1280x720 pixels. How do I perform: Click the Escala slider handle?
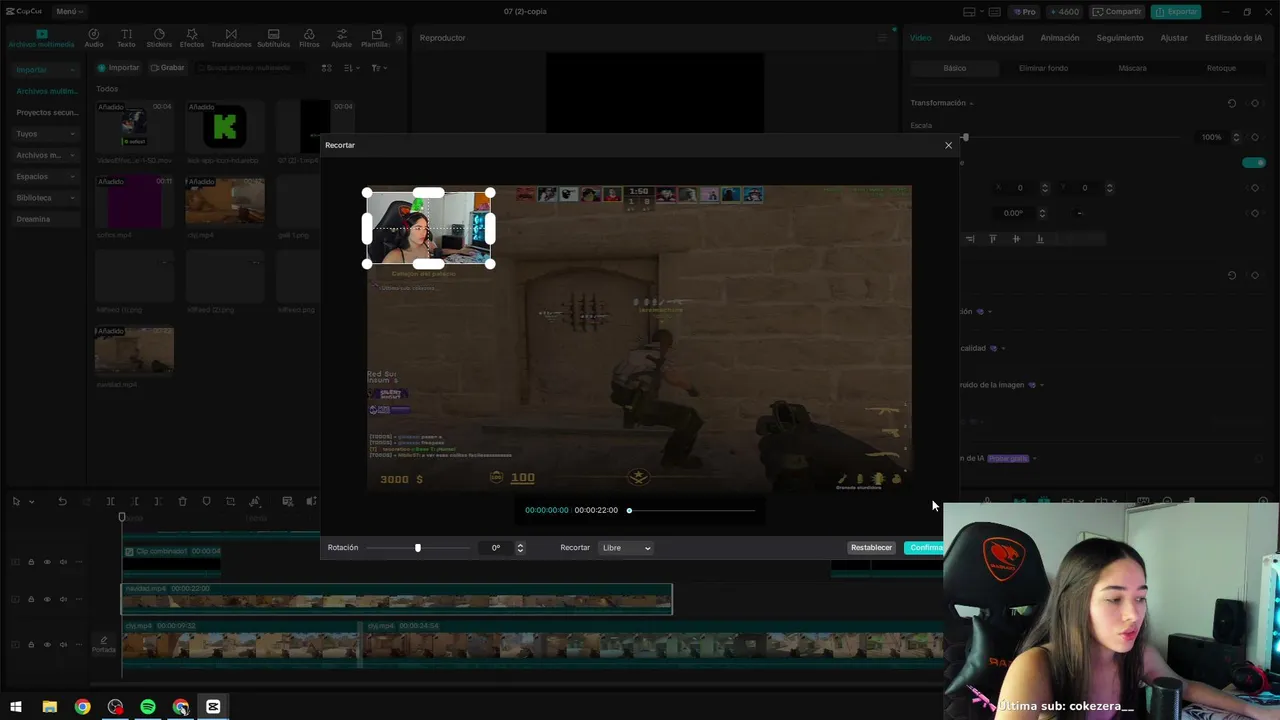(965, 137)
